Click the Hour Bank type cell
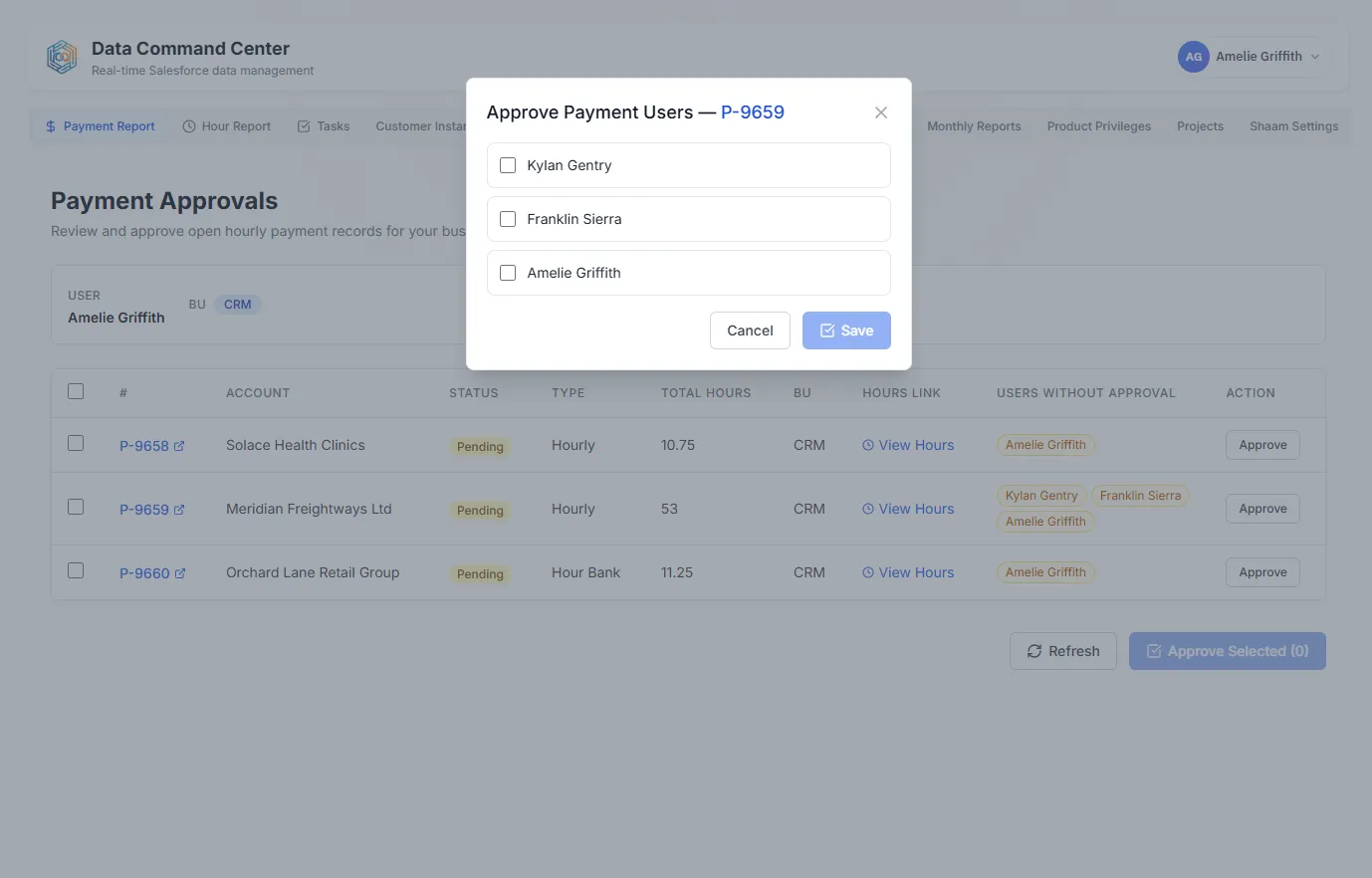This screenshot has width=1372, height=878. [585, 572]
